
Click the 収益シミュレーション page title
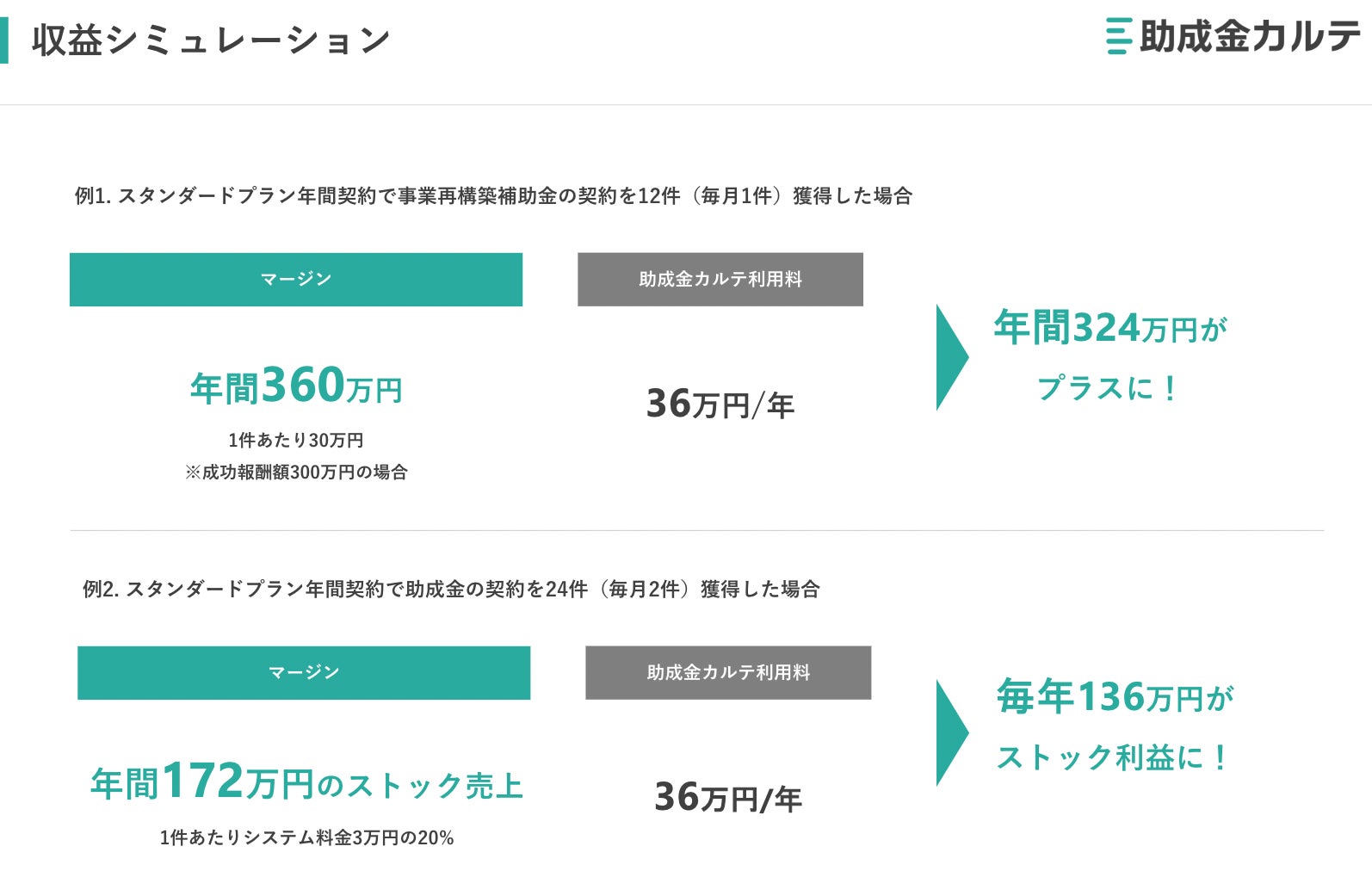211,40
